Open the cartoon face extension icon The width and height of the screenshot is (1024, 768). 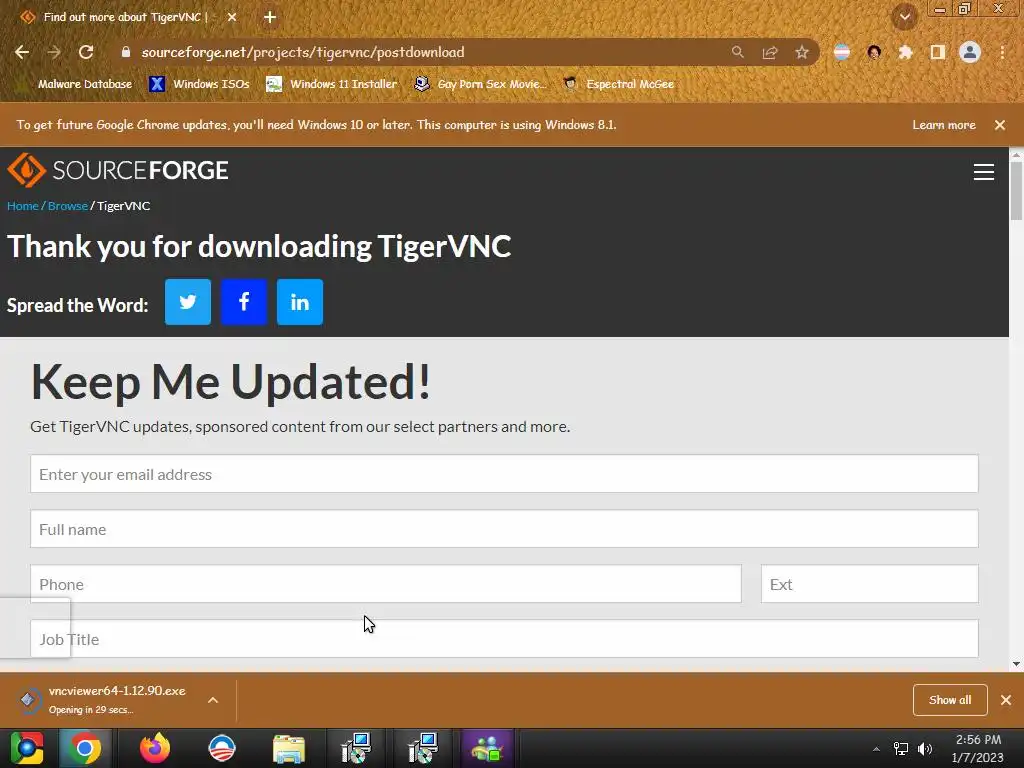pyautogui.click(x=874, y=52)
